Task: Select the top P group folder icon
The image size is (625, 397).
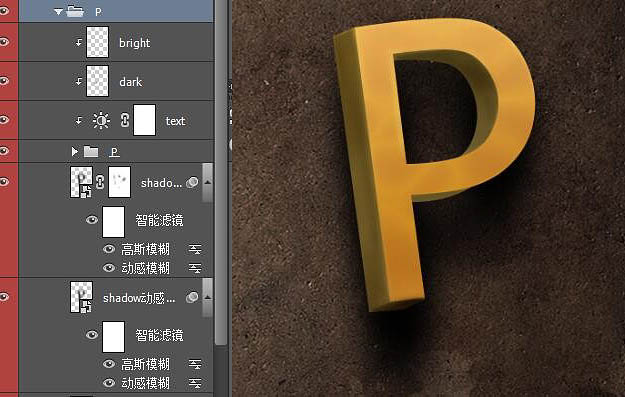Action: (x=75, y=11)
